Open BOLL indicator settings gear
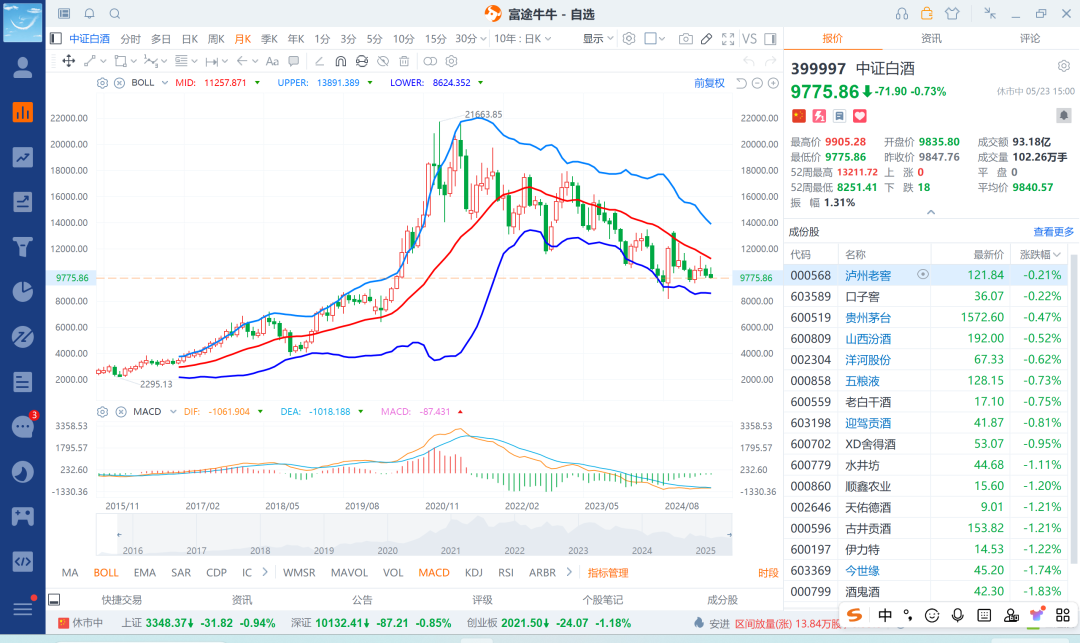1080x643 pixels. [103, 83]
